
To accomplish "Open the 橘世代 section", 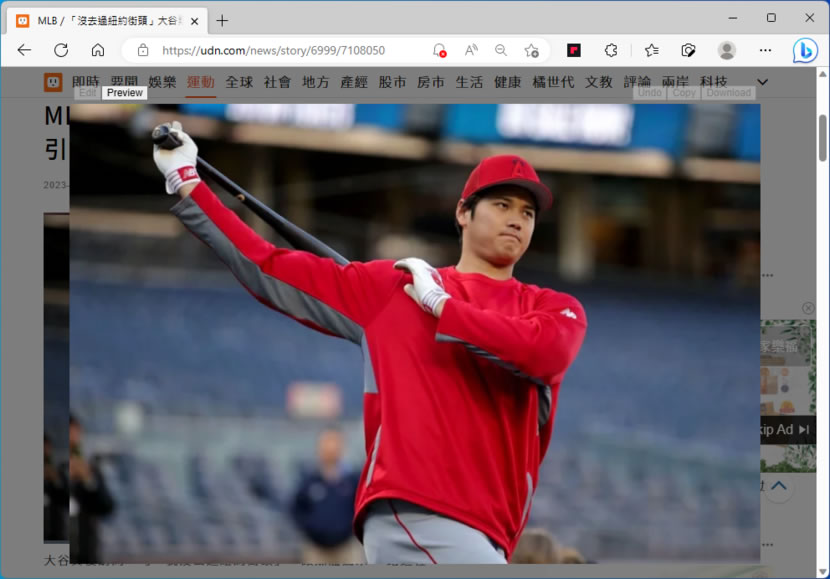I will click(x=553, y=82).
